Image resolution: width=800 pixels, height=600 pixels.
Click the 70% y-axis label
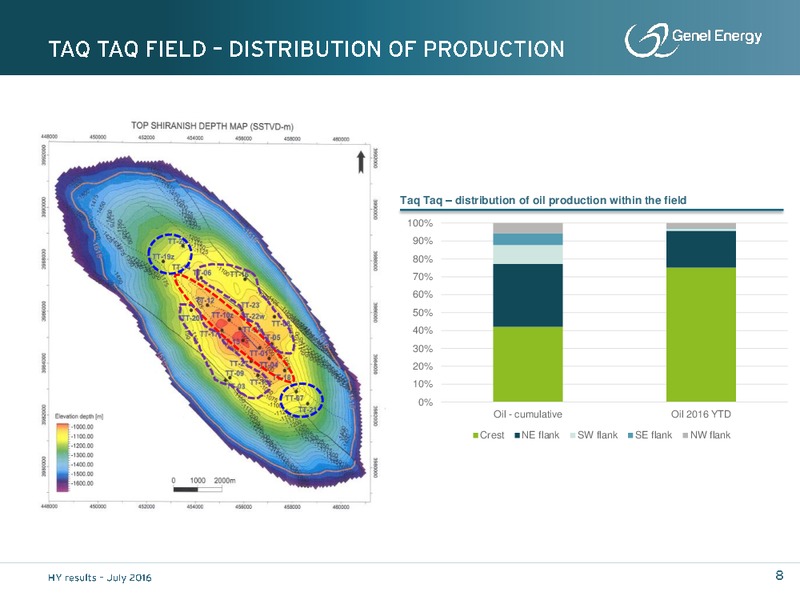422,277
